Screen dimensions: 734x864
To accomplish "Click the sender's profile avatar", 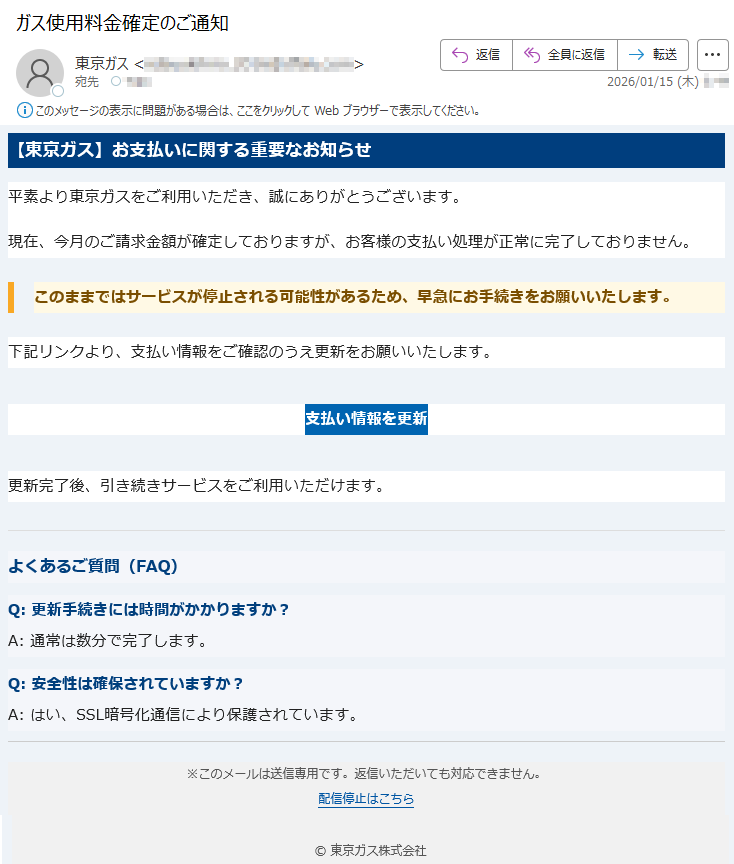I will 40,72.
